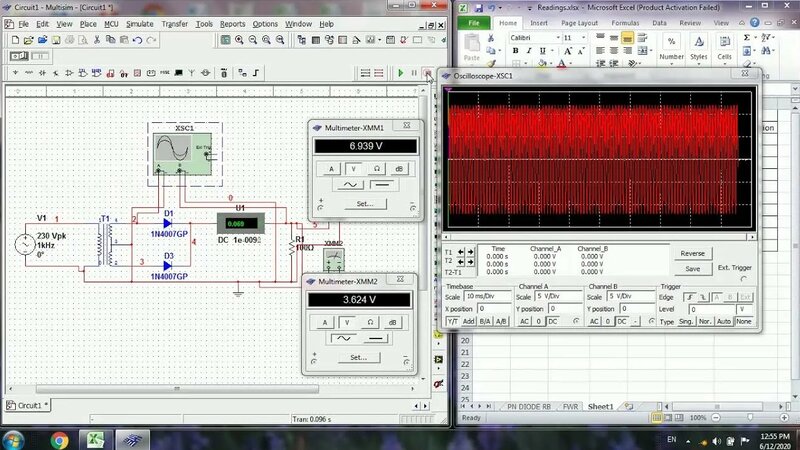Select ammeter A mode on Multimeter-XMM1
This screenshot has width=800, height=450.
pyautogui.click(x=331, y=169)
